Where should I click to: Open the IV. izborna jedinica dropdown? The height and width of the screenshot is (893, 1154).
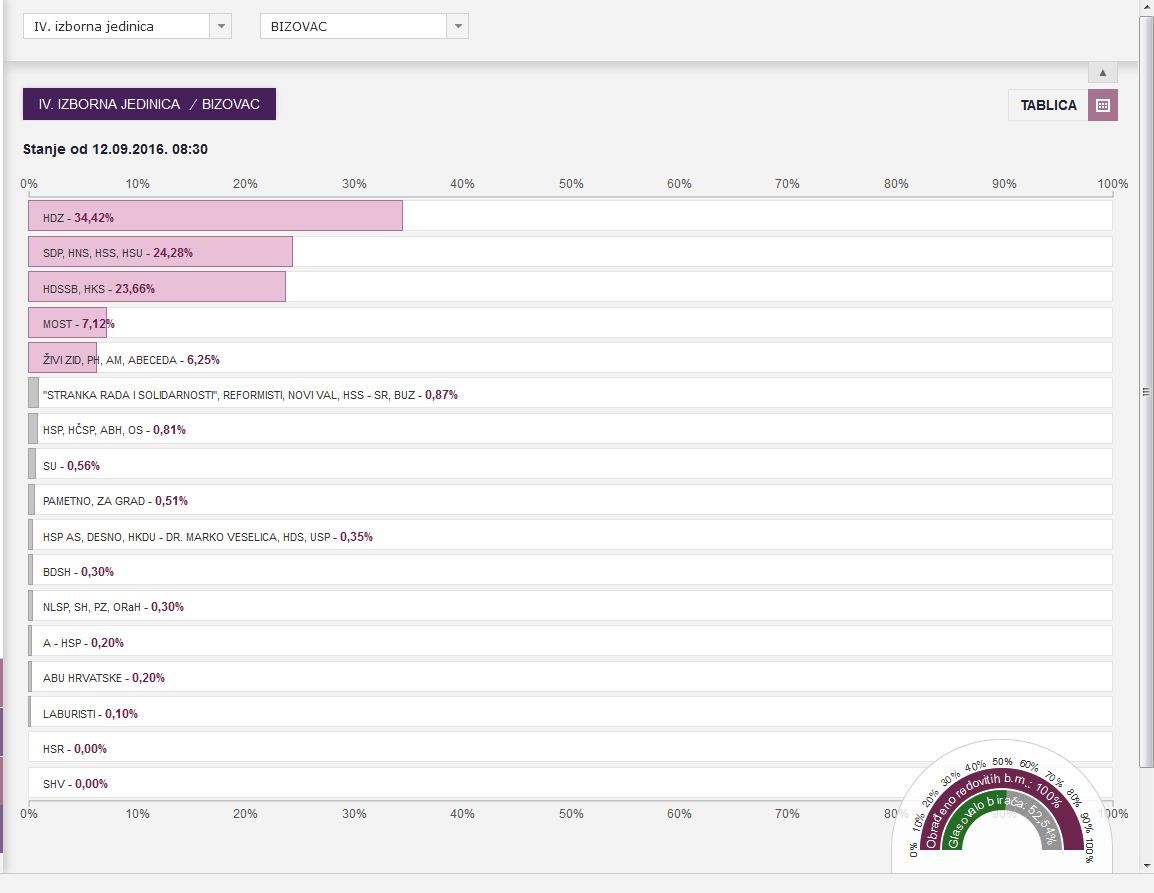click(x=127, y=27)
